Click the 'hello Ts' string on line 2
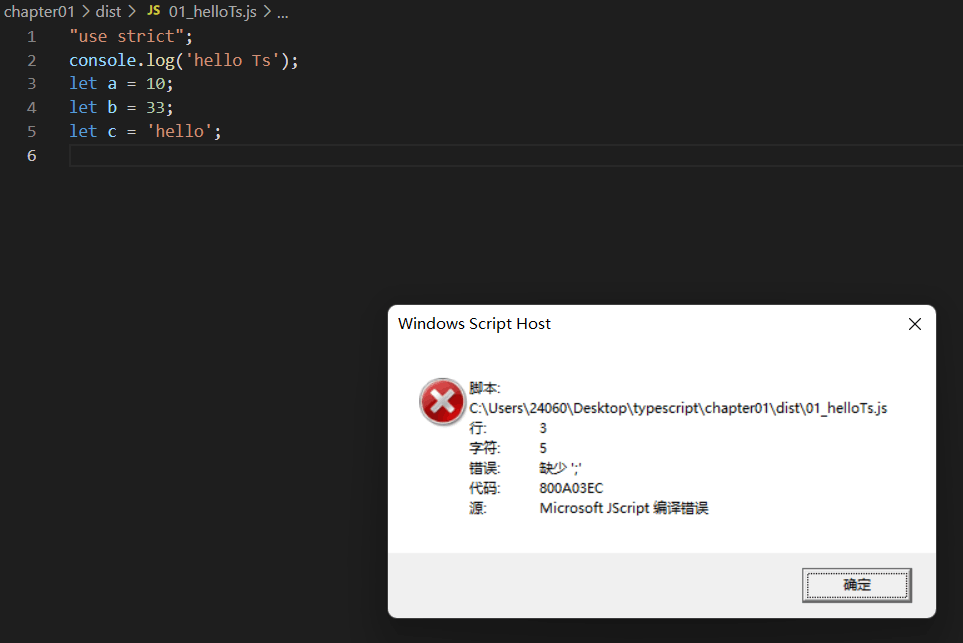This screenshot has width=963, height=643. [x=228, y=60]
